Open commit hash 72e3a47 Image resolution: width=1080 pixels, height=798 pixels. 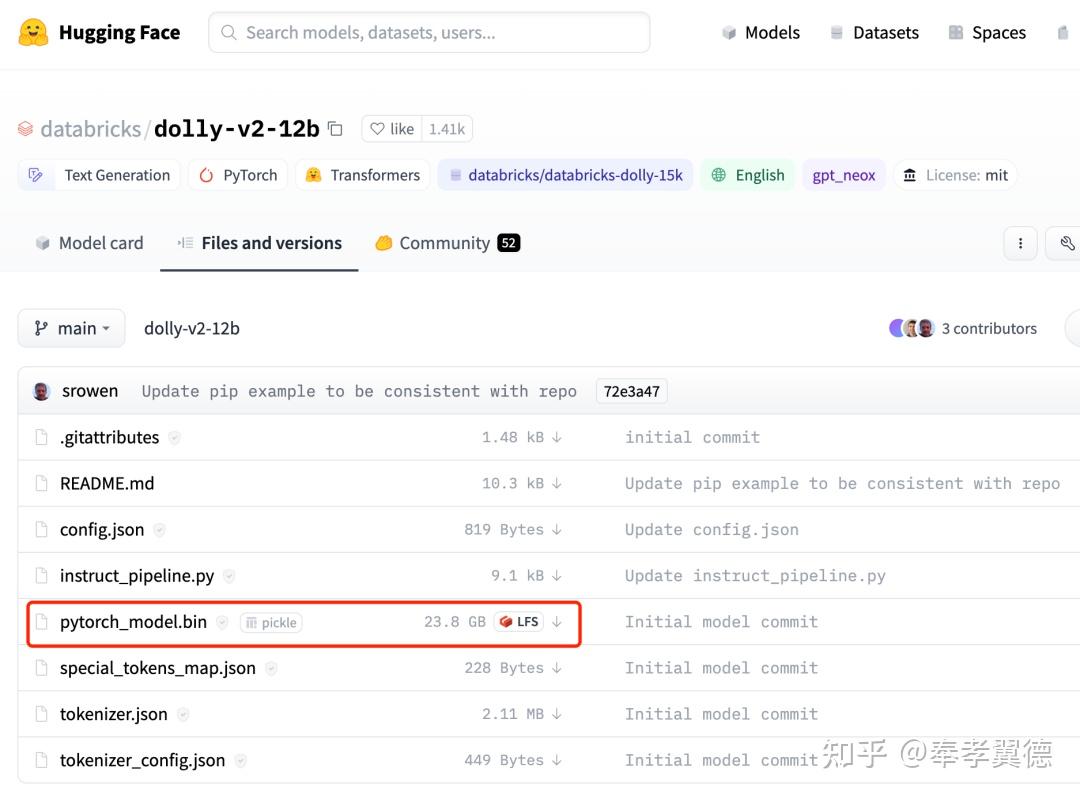[632, 391]
